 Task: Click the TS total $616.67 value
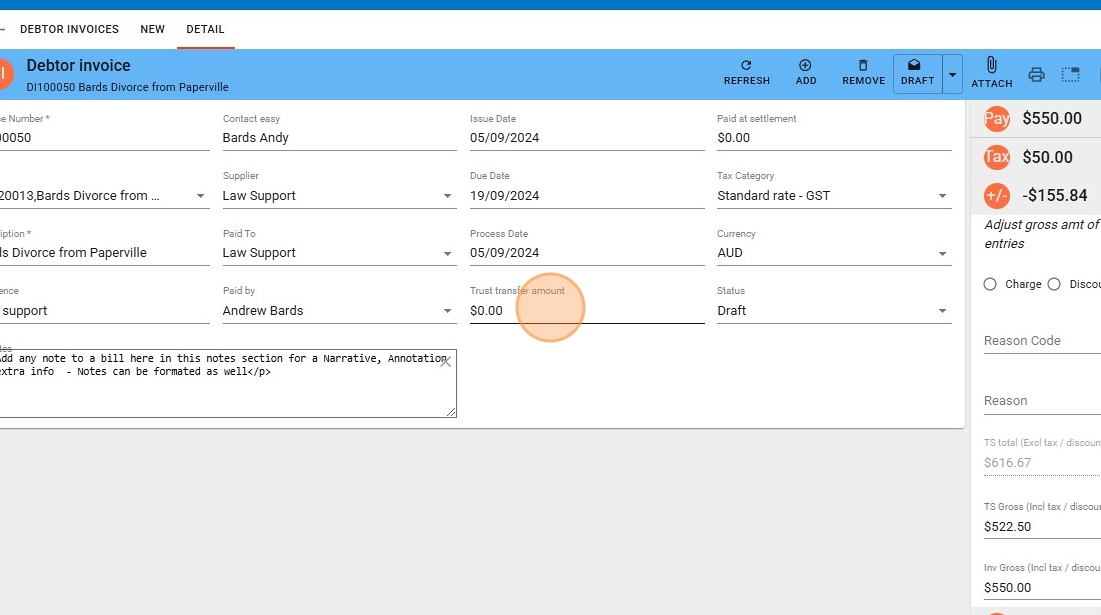1007,463
